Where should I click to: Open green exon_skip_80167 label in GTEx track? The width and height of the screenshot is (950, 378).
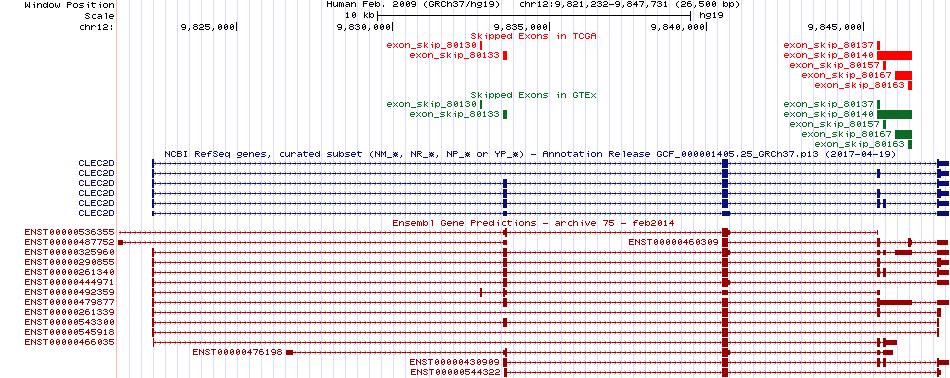[846, 134]
